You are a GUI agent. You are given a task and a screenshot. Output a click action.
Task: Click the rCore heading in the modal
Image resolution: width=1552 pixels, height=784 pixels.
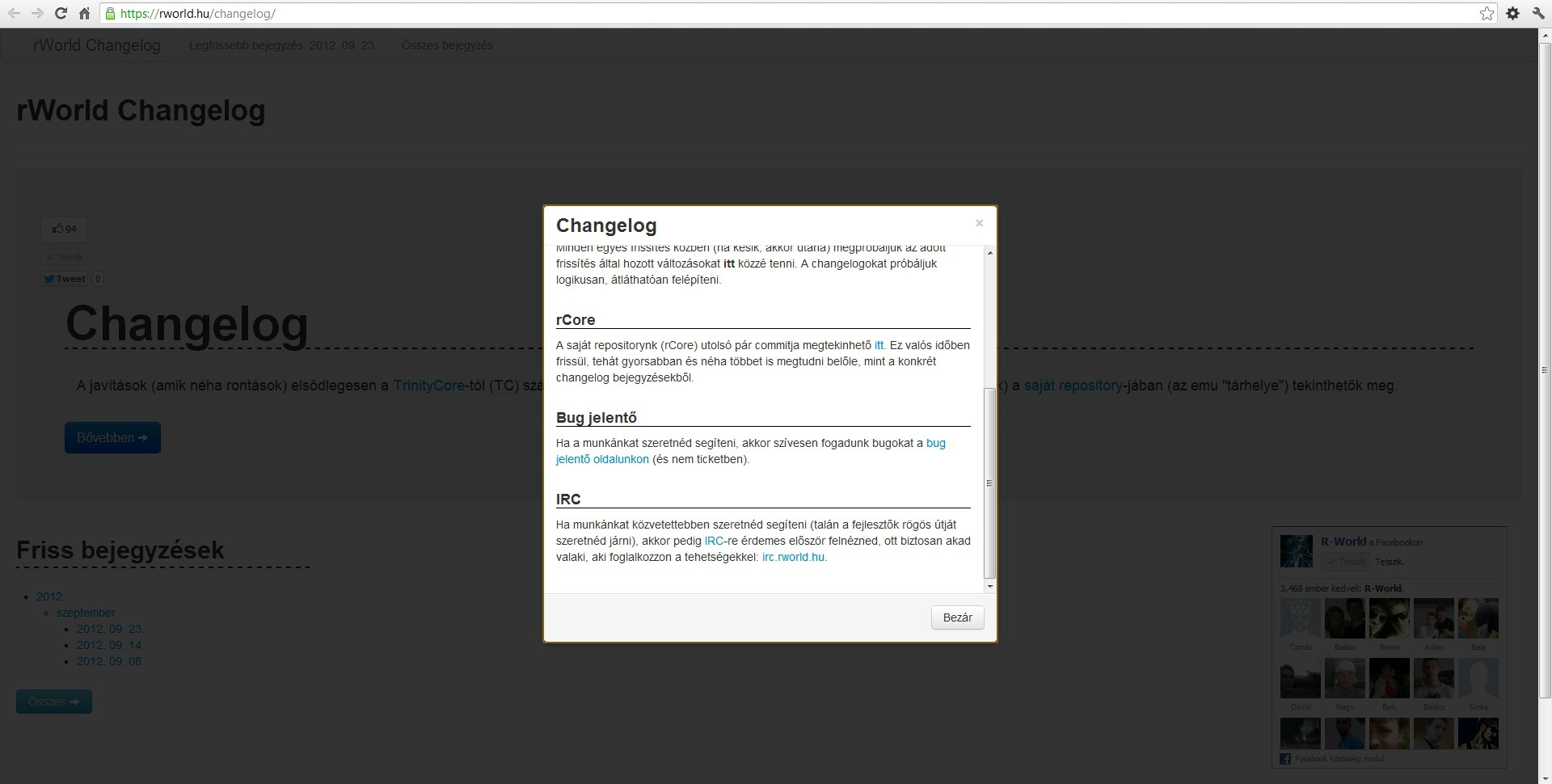(576, 320)
